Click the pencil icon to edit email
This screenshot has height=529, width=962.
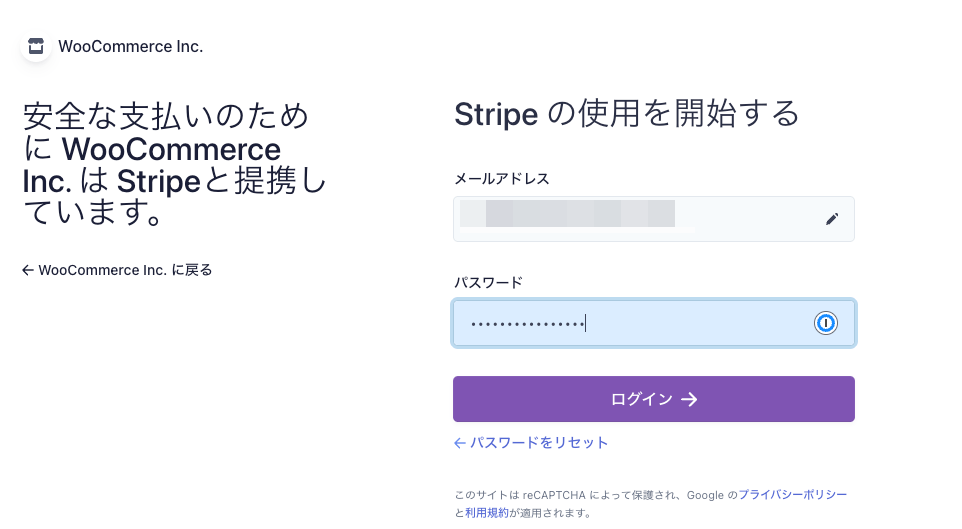pos(832,219)
